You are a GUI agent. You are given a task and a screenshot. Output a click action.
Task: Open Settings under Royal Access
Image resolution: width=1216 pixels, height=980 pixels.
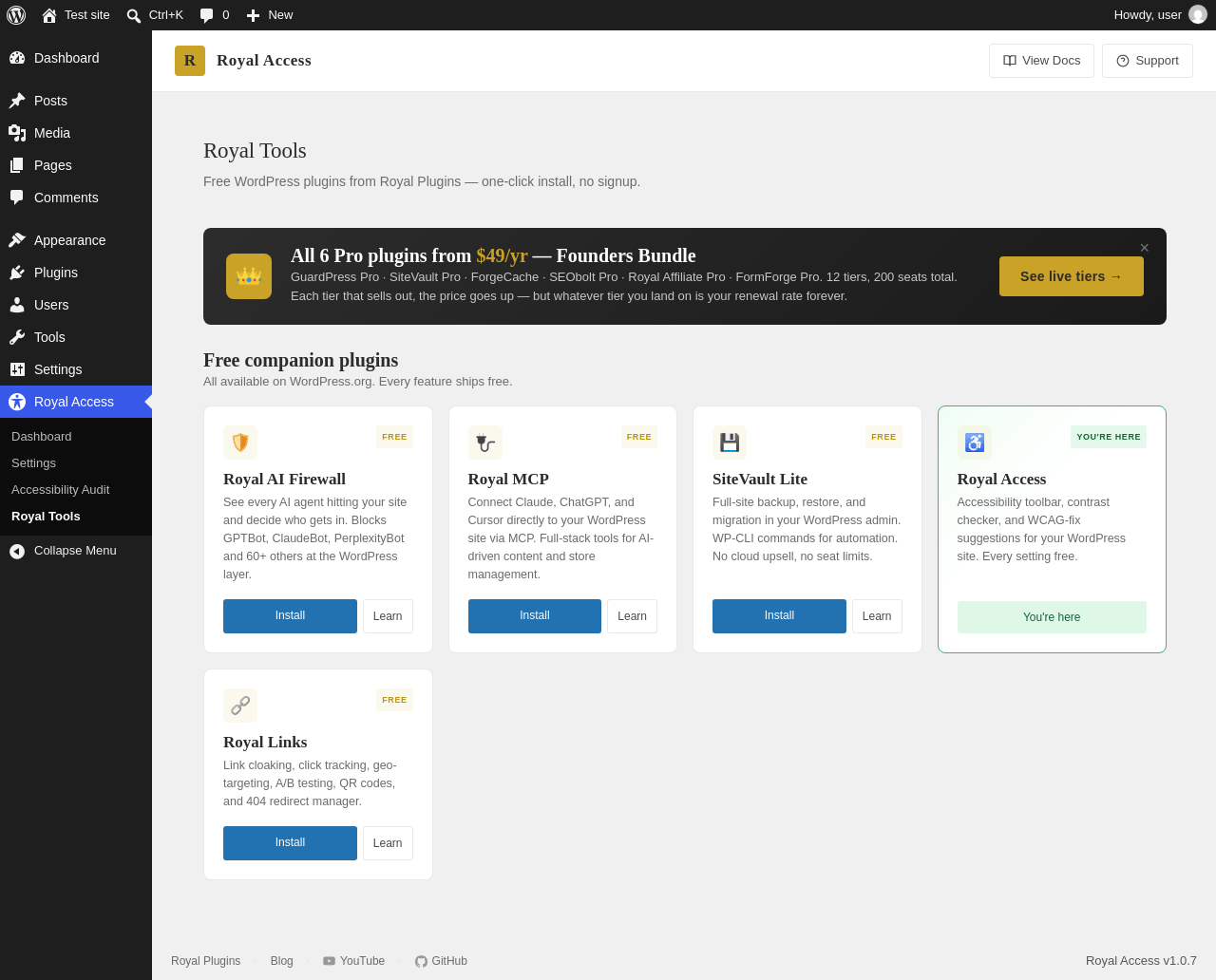pos(34,463)
